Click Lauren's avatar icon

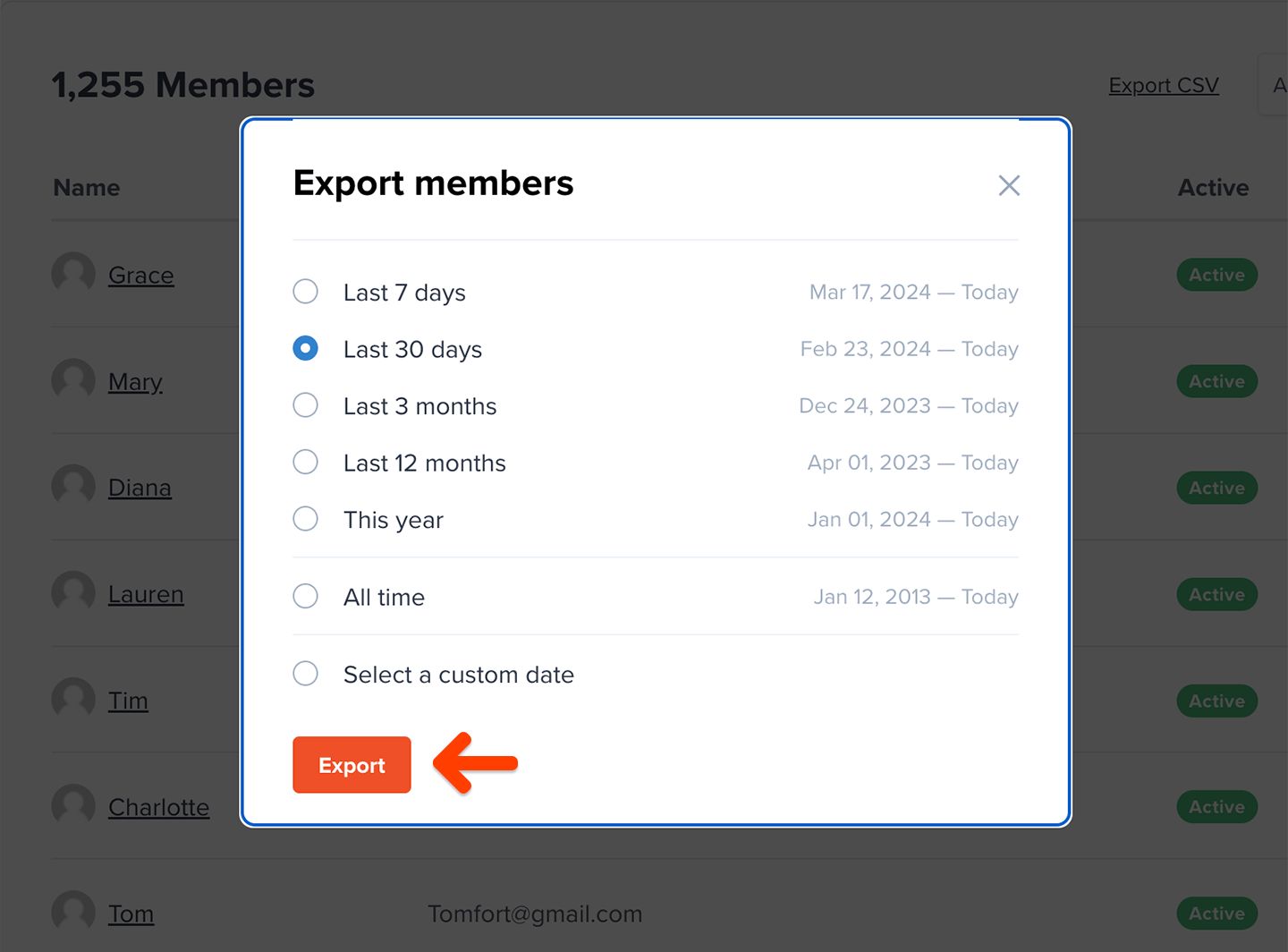(72, 592)
